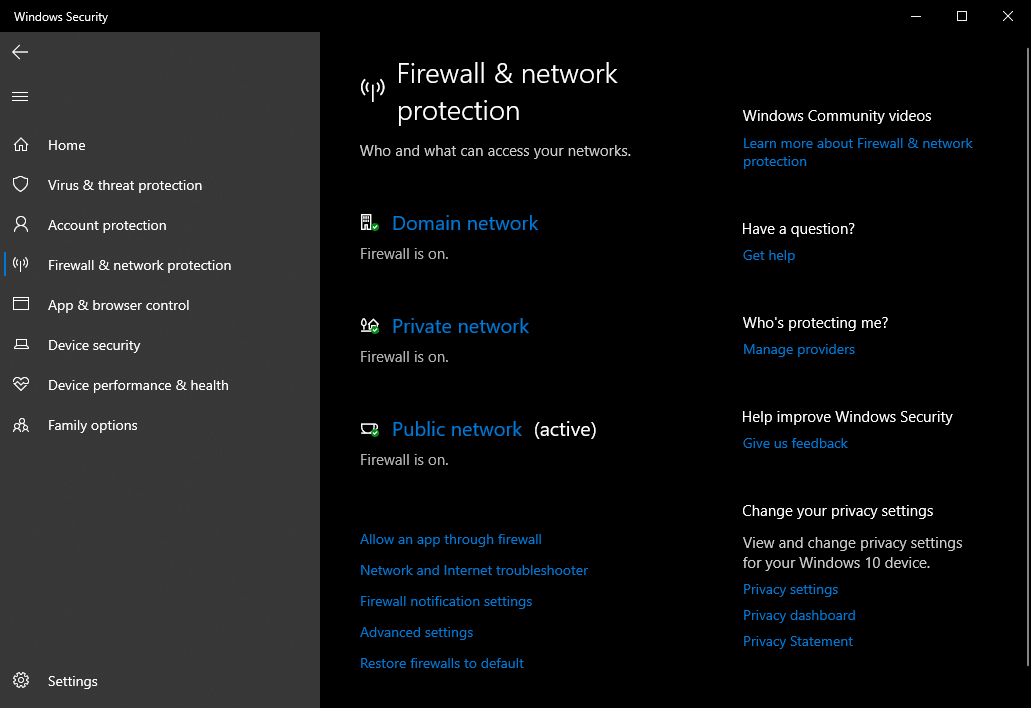The height and width of the screenshot is (708, 1031).
Task: Click the Give us feedback link
Action: tap(794, 443)
